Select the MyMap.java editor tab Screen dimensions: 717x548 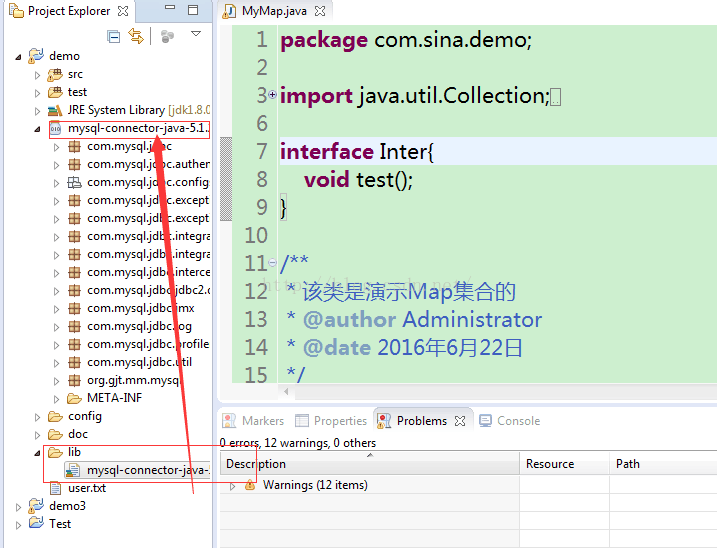point(274,11)
